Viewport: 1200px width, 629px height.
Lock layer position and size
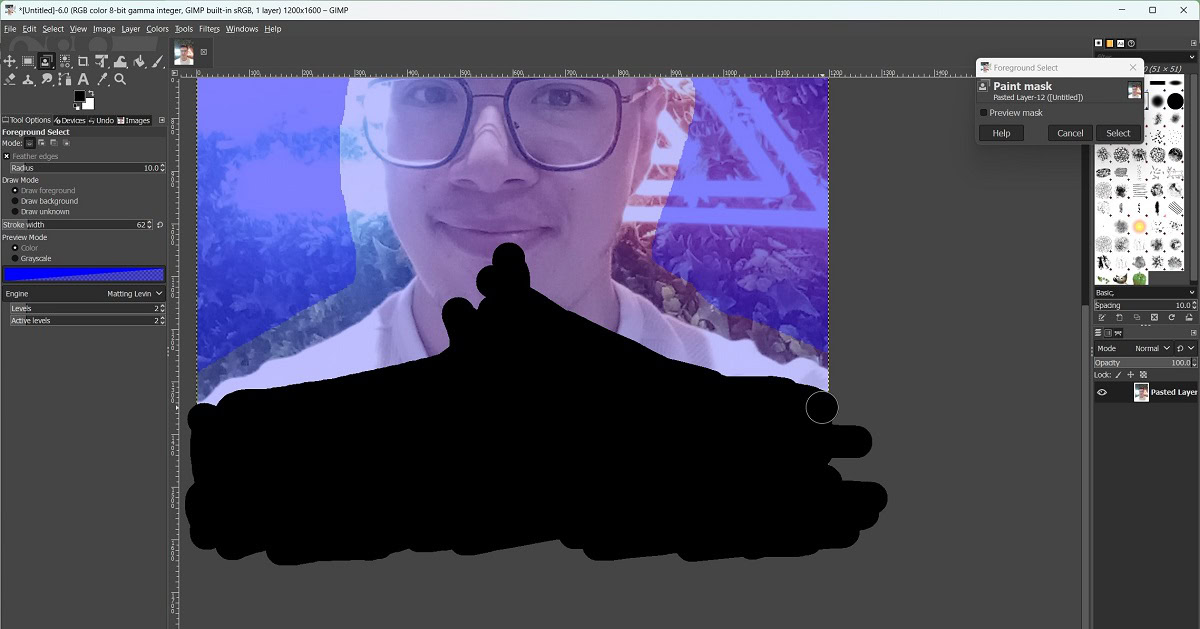(x=1131, y=375)
